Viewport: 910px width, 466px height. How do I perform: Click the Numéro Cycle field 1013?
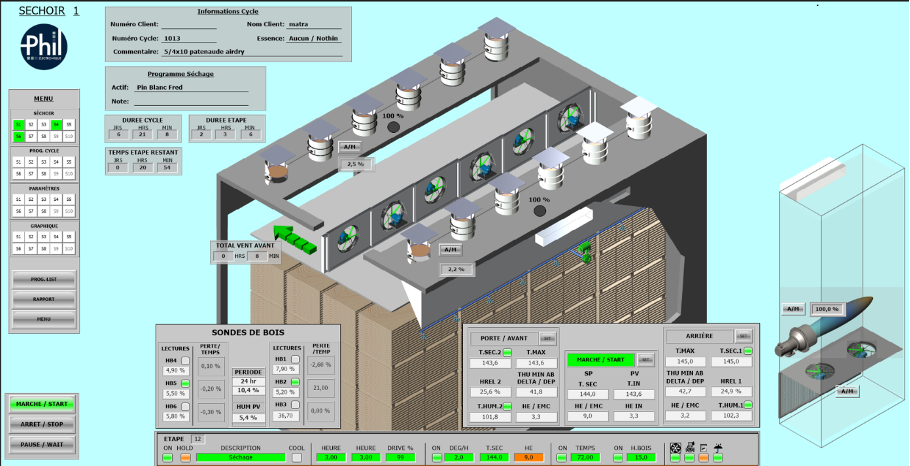point(189,39)
